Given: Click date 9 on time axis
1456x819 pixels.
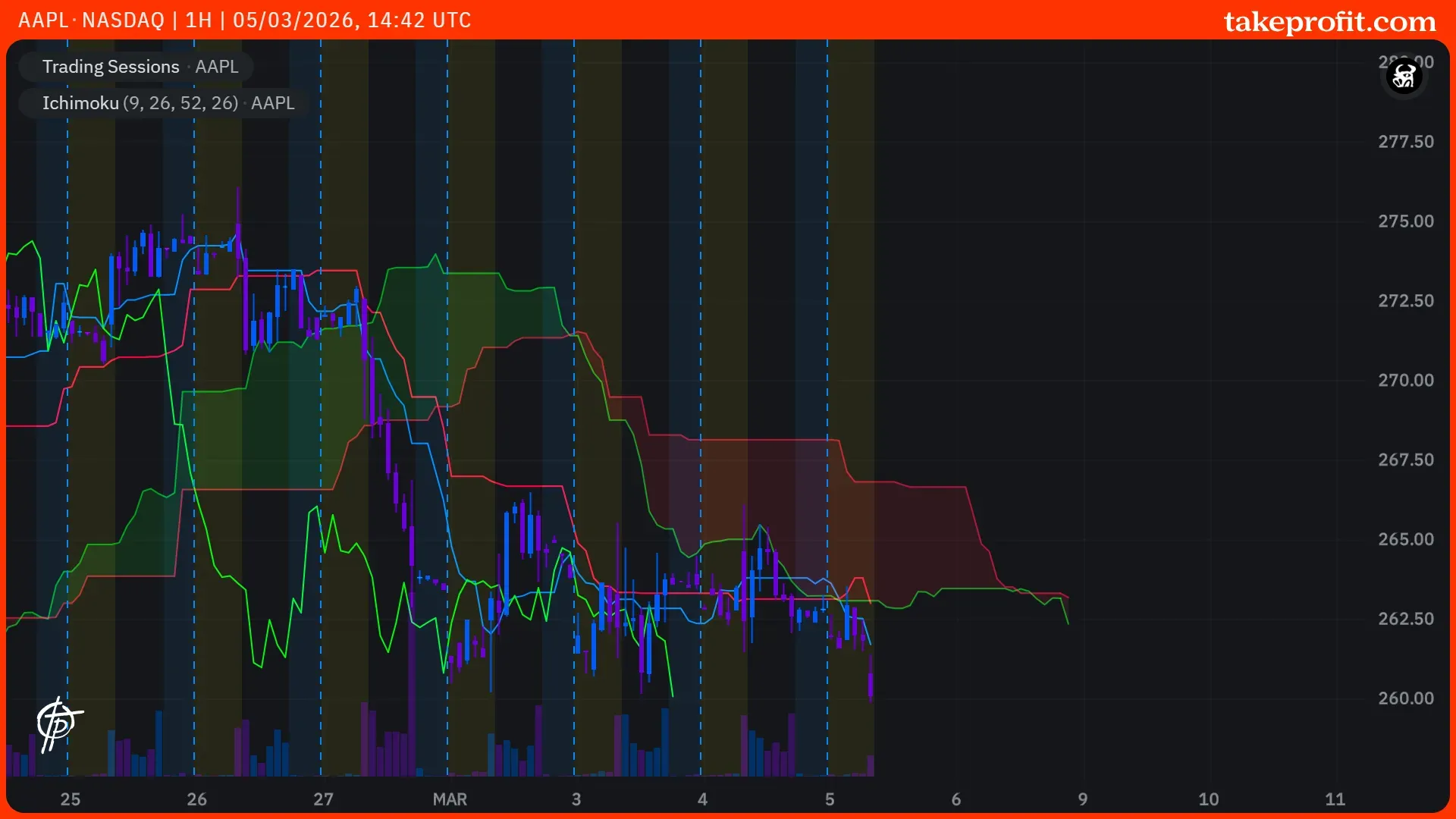Looking at the screenshot, I should pos(1083,799).
